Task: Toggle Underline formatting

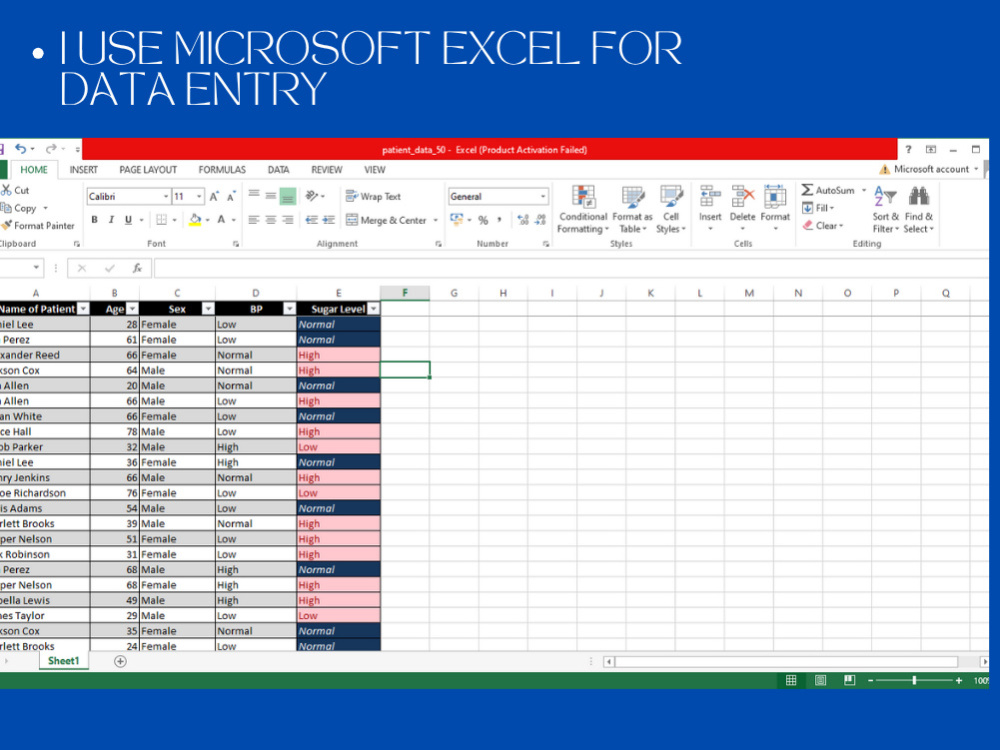Action: coord(128,220)
